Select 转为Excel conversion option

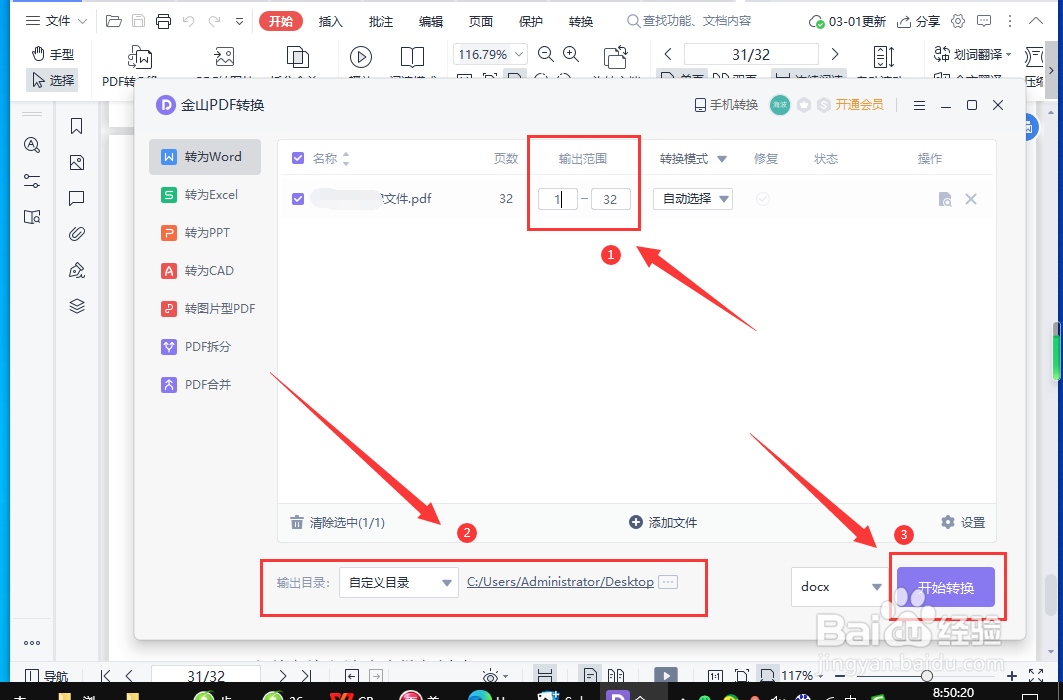205,194
